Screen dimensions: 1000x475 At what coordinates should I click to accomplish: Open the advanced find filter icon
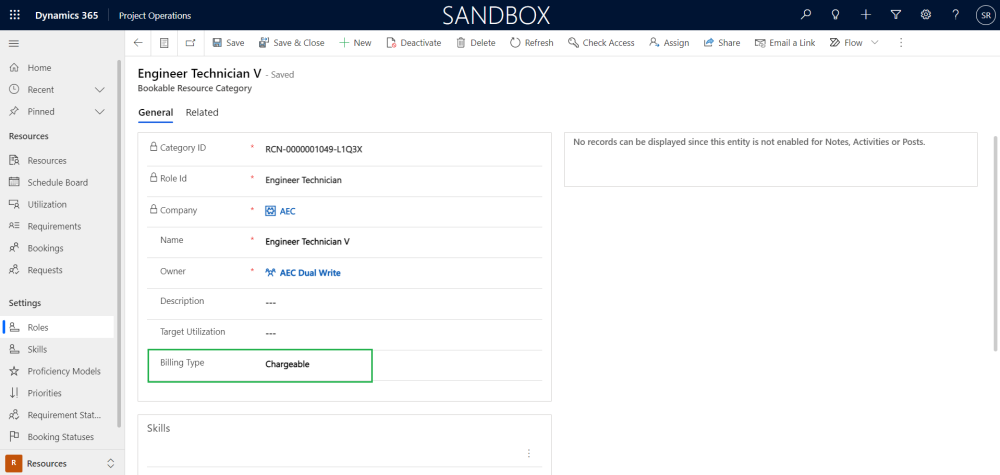[895, 15]
